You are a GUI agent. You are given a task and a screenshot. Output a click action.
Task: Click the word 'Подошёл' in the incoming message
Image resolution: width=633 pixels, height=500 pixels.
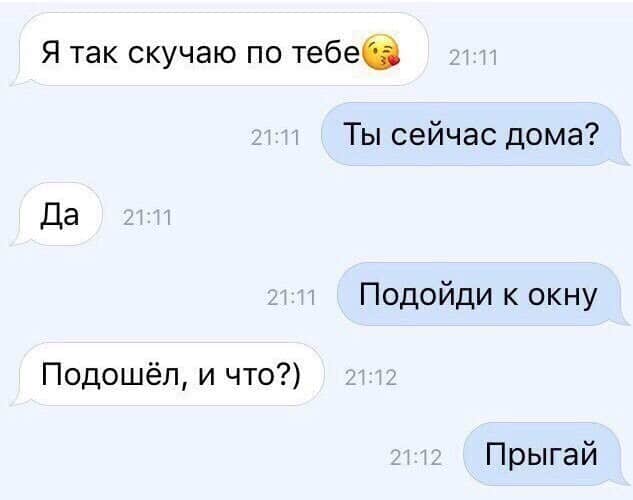109,374
